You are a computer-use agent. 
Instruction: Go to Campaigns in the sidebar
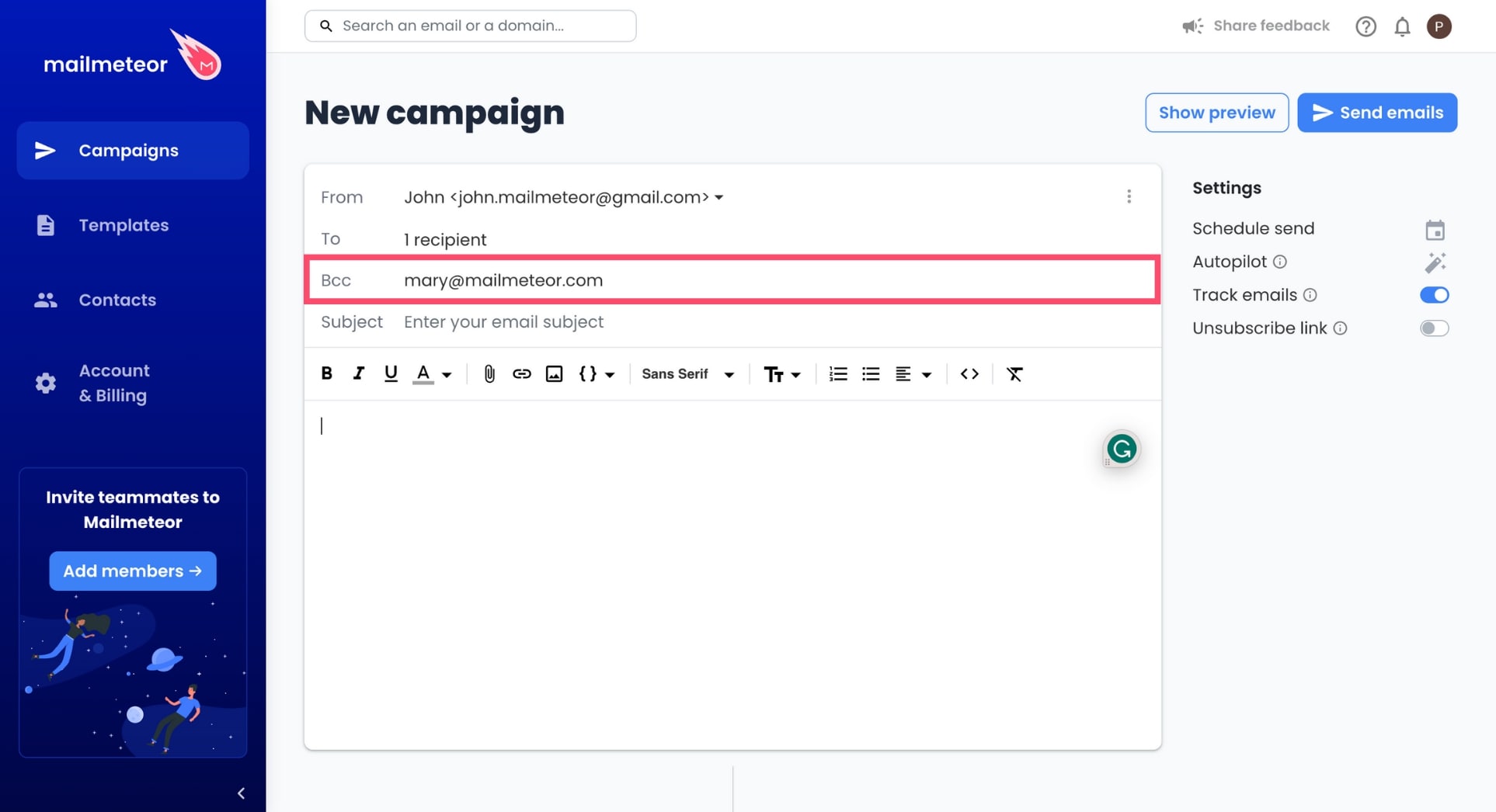click(x=133, y=151)
